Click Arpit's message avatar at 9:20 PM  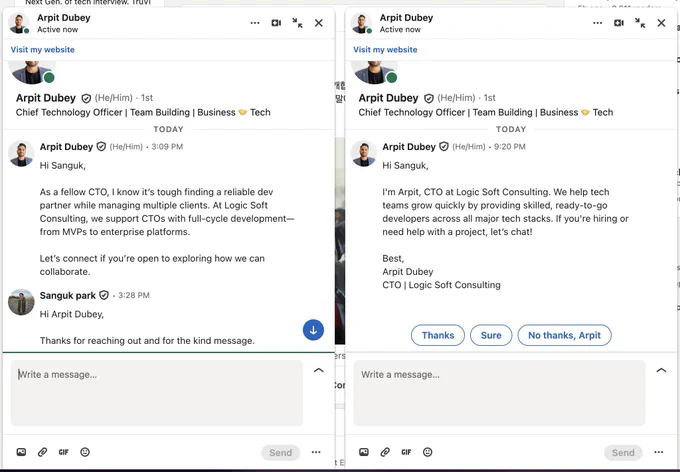pos(363,153)
